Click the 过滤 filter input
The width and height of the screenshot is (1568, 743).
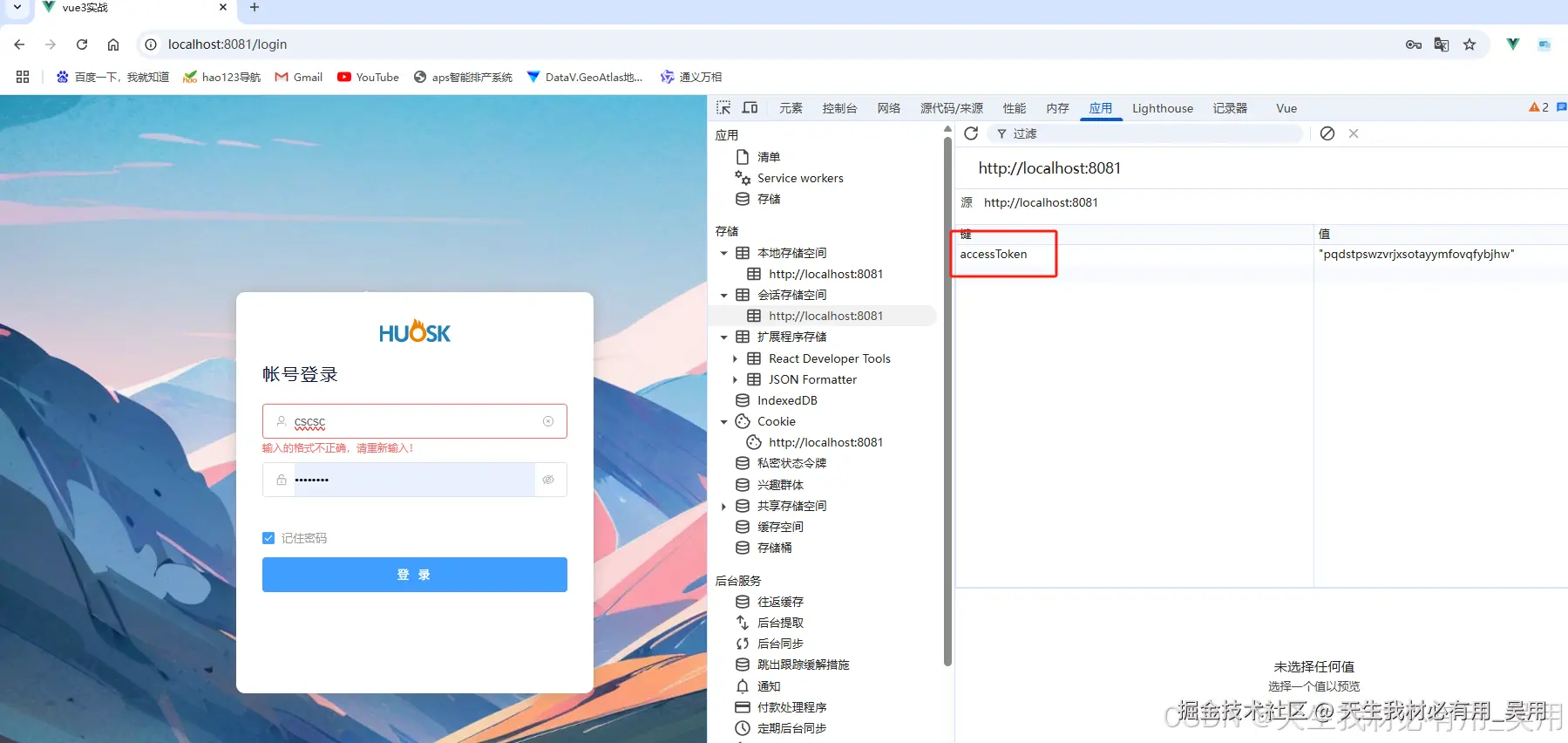[1145, 133]
